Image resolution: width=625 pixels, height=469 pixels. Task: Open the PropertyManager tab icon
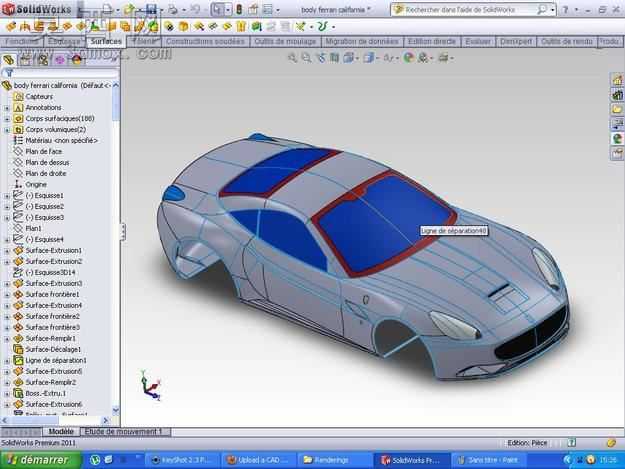pyautogui.click(x=26, y=60)
